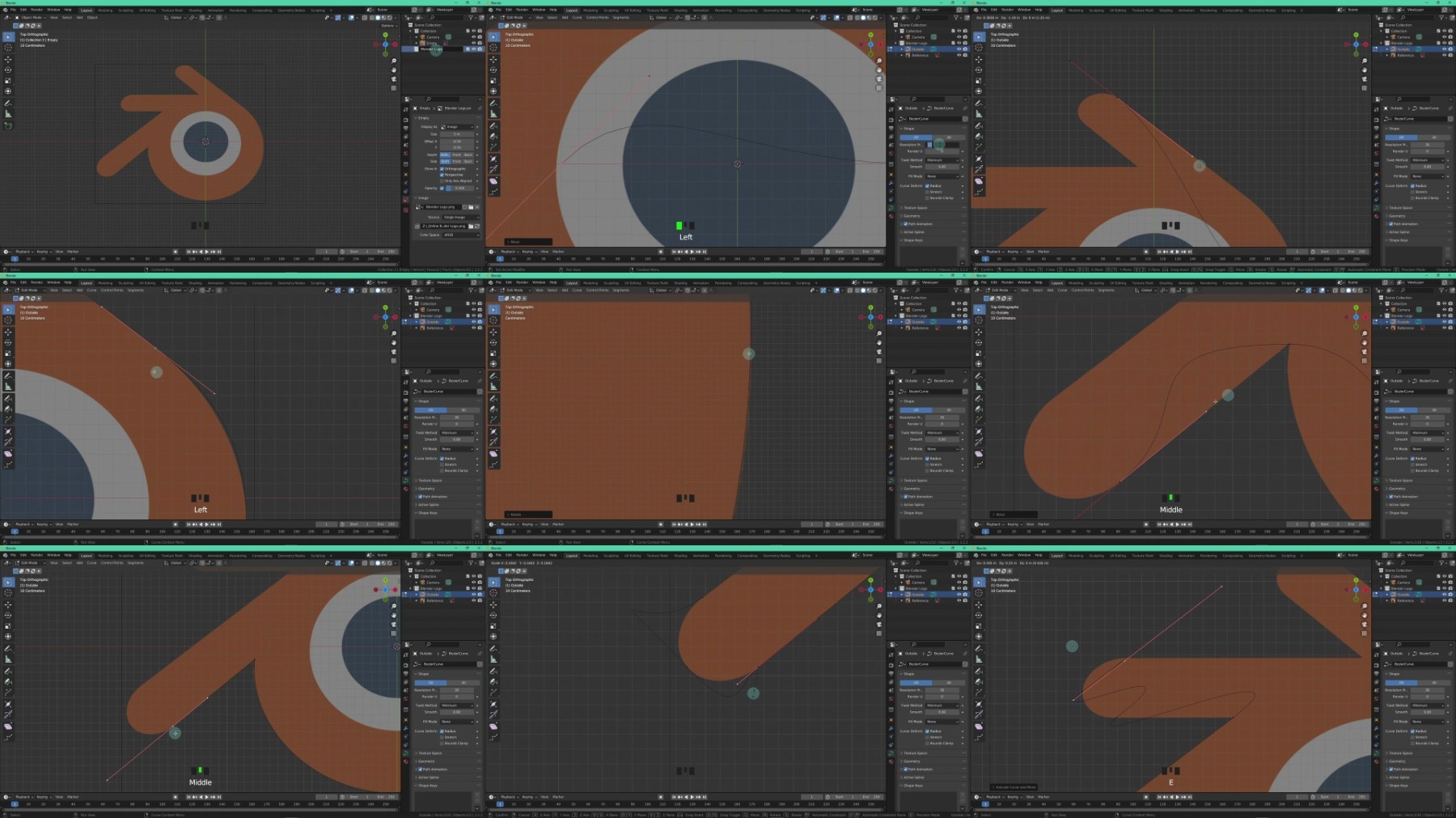Image resolution: width=1456 pixels, height=818 pixels.
Task: Expand the Source Single Image dropdown
Action: click(x=459, y=217)
